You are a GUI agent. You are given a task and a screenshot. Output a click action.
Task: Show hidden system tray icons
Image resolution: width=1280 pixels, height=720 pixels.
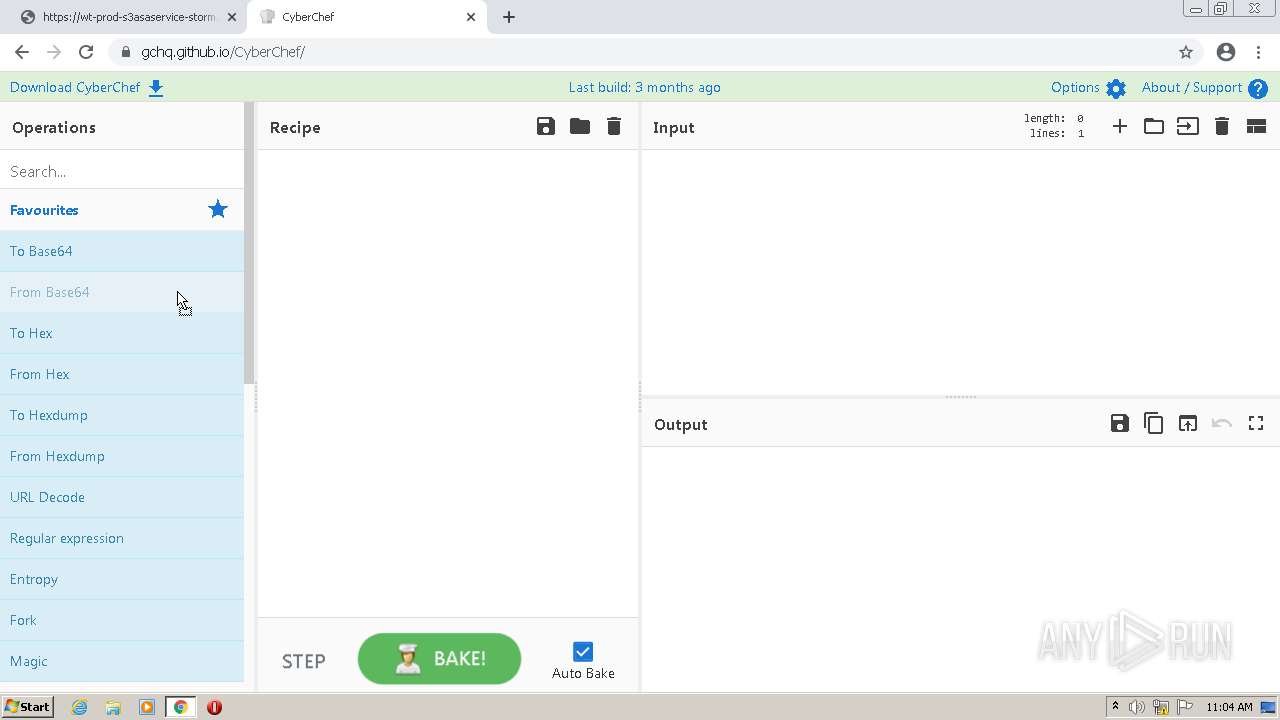pos(1115,707)
